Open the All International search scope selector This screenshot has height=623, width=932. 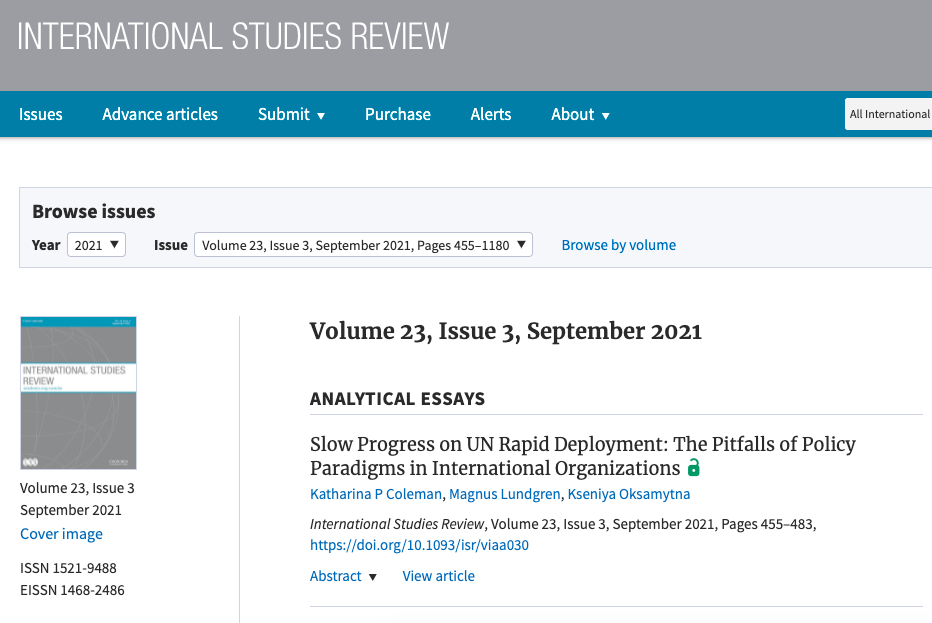[889, 114]
